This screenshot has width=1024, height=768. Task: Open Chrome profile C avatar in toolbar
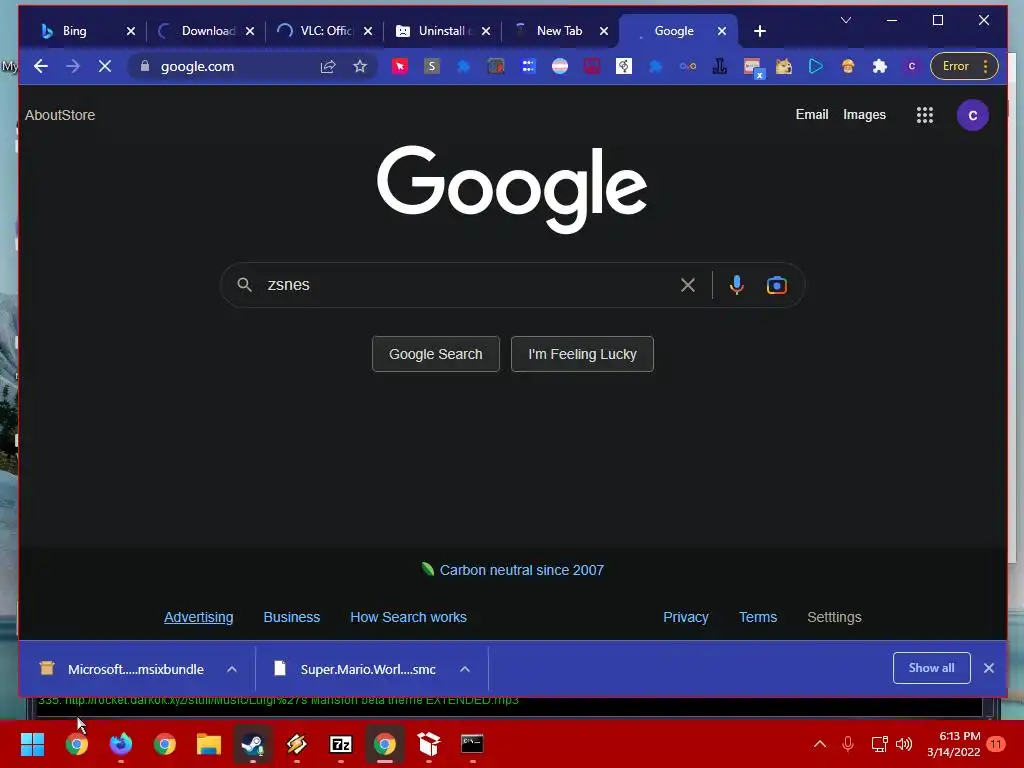pos(912,66)
